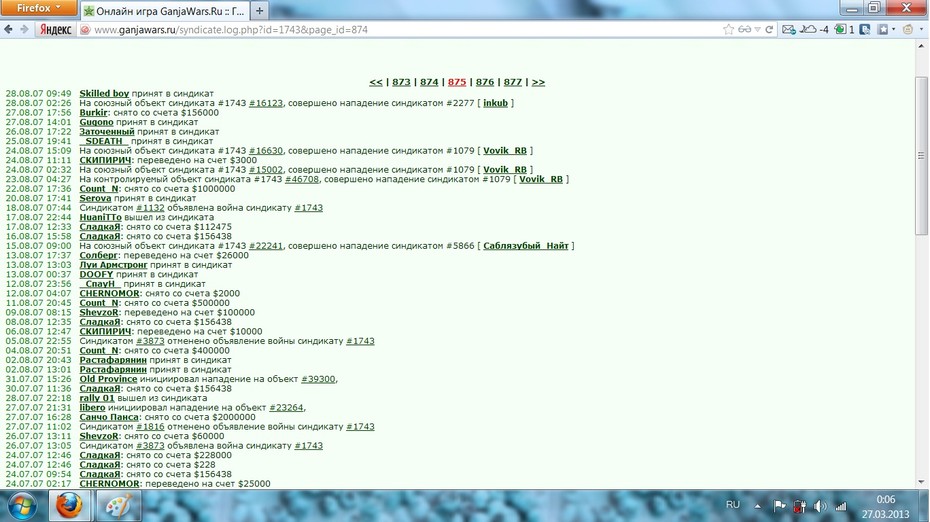Open log page 875
This screenshot has height=522, width=930.
point(457,82)
